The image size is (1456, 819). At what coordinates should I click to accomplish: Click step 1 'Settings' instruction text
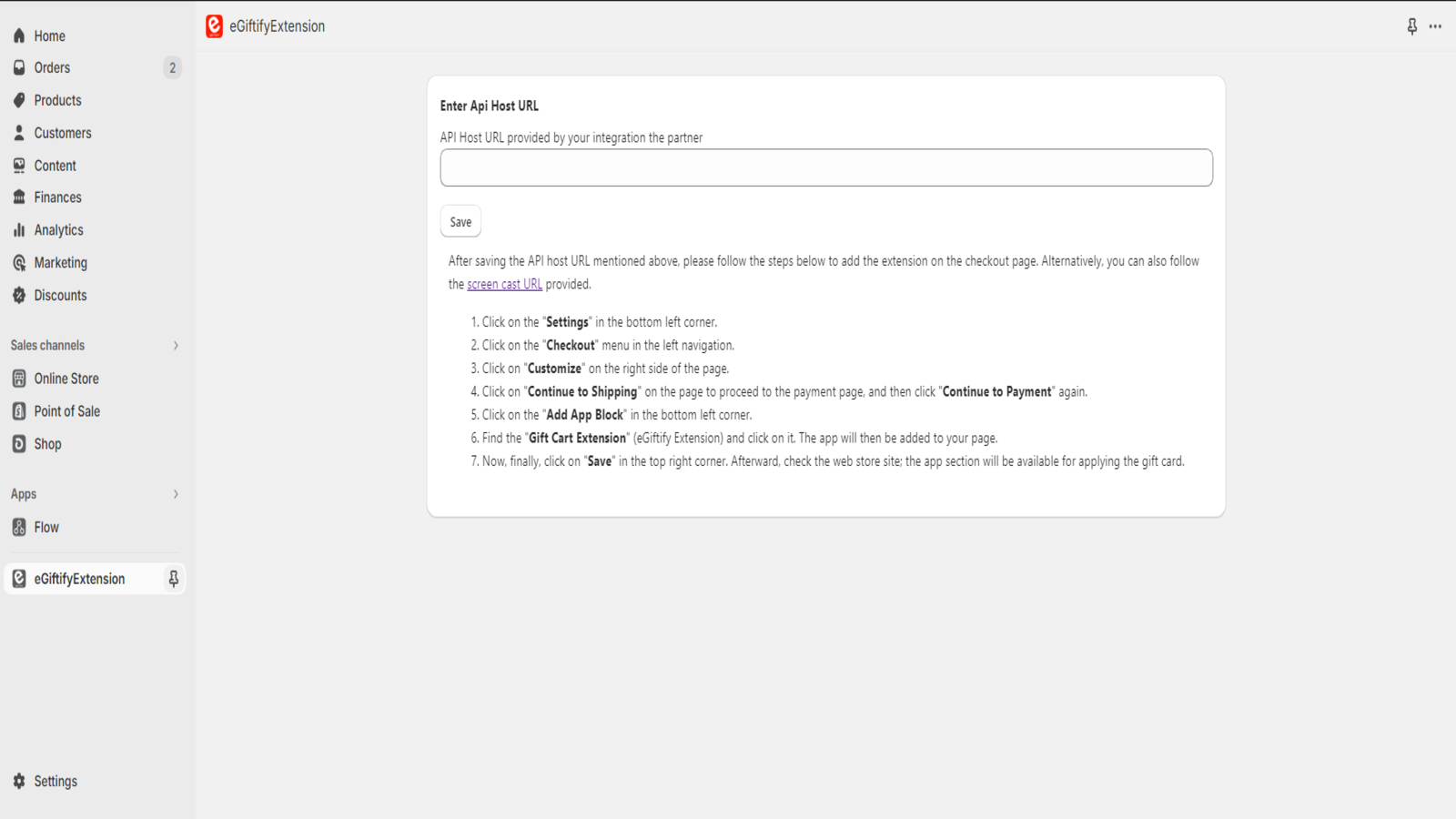[568, 322]
